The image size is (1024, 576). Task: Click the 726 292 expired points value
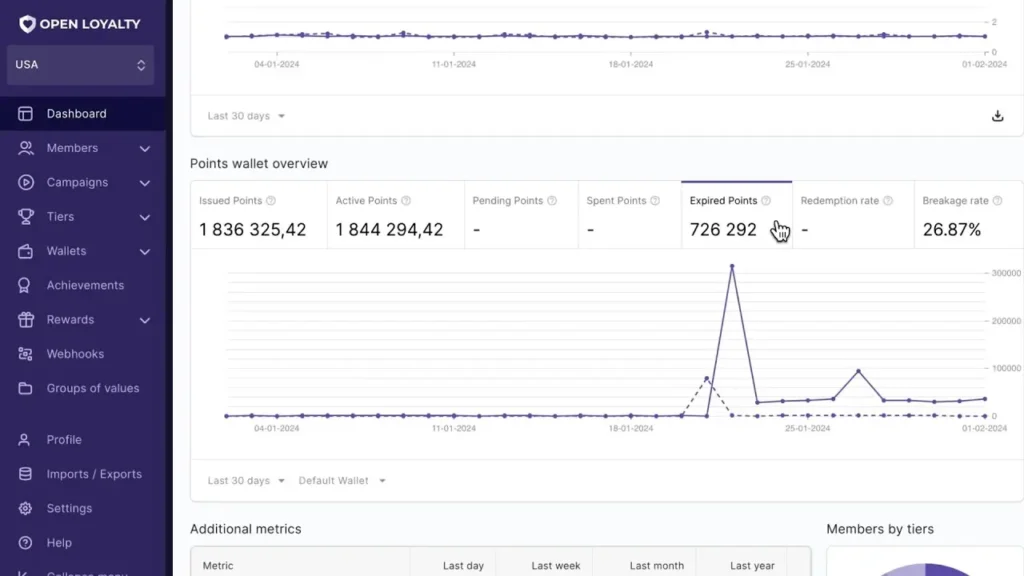point(723,230)
